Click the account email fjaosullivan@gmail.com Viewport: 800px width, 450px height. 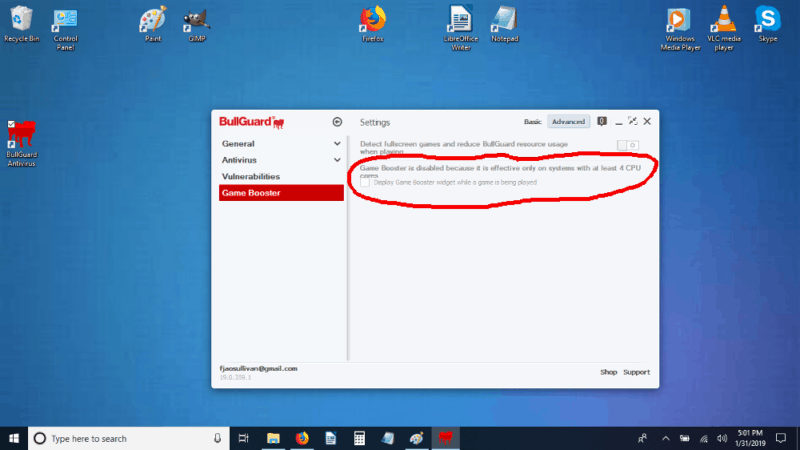[x=259, y=368]
